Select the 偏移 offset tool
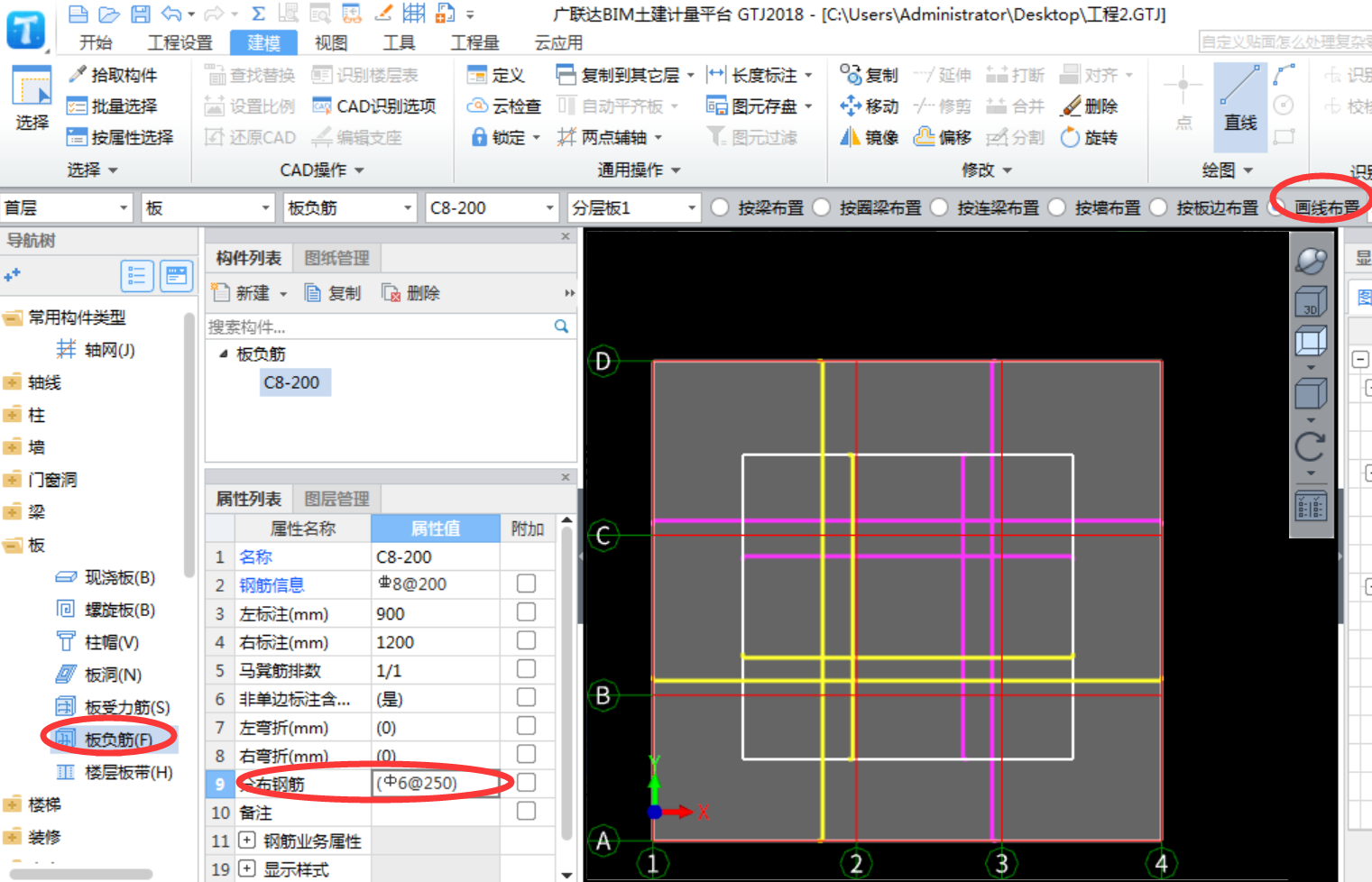This screenshot has height=882, width=1372. click(943, 137)
